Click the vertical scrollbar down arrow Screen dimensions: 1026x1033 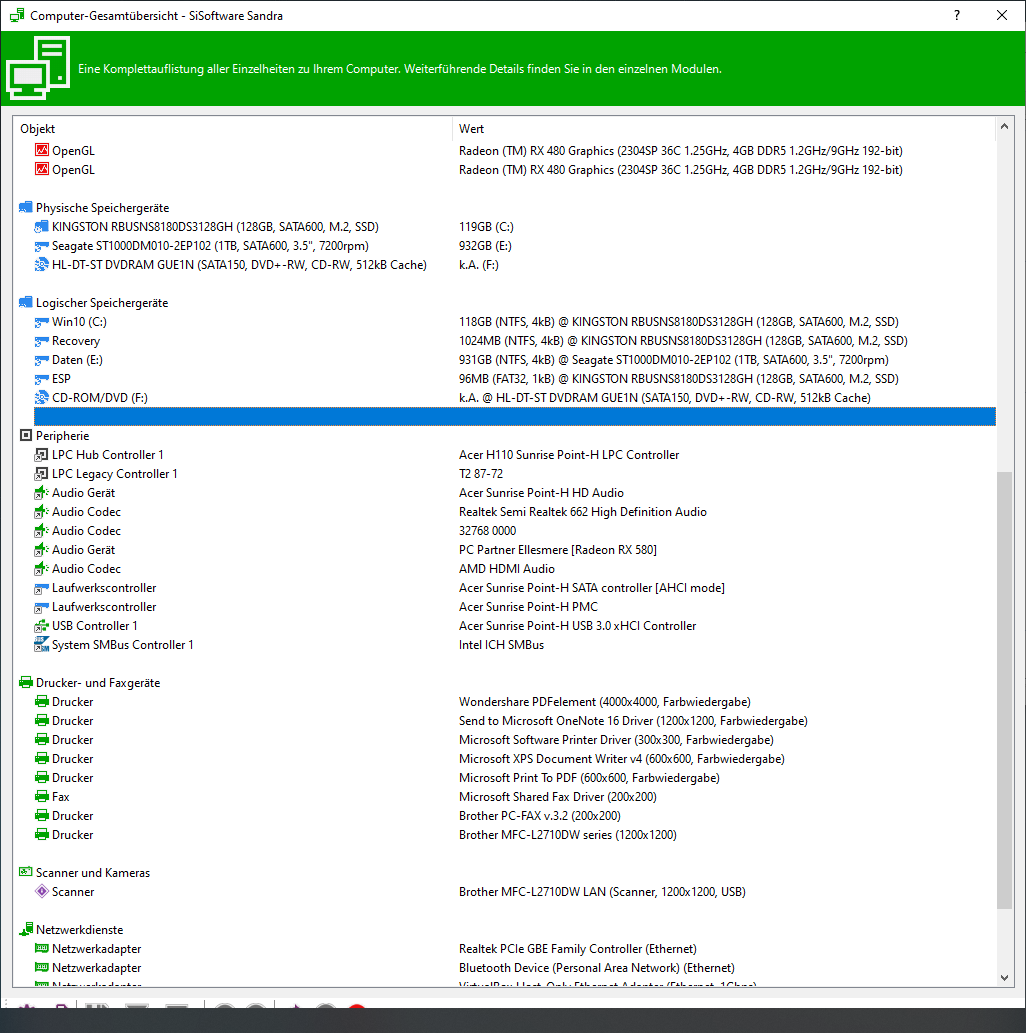tap(1005, 977)
